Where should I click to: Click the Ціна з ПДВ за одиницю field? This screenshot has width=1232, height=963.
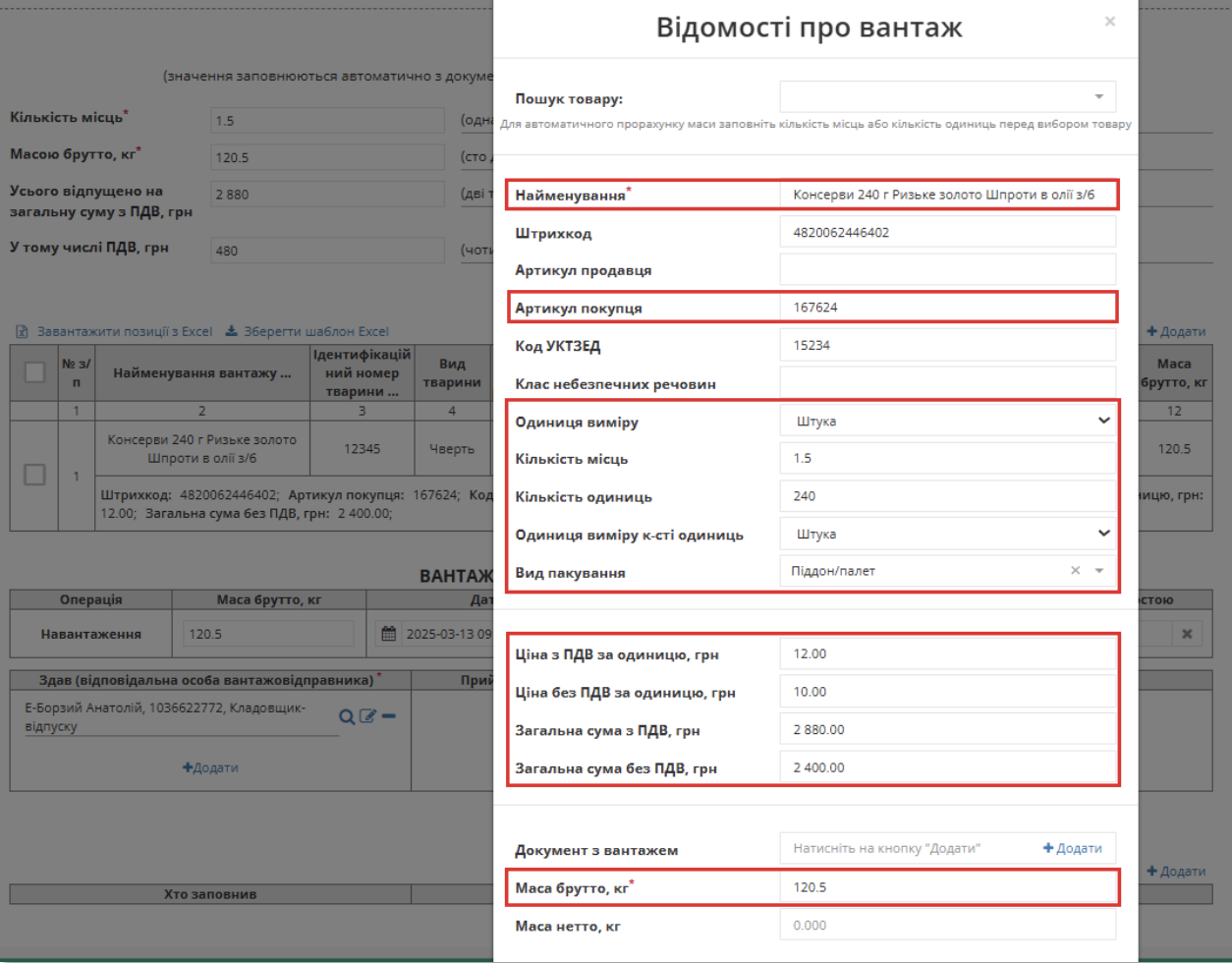click(x=948, y=653)
